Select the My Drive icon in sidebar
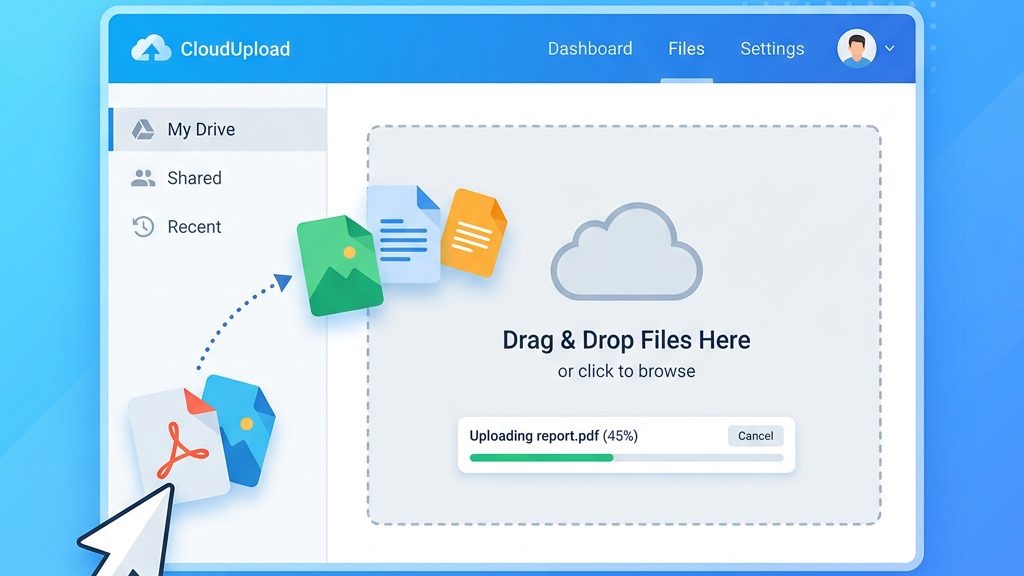The width and height of the screenshot is (1024, 576). click(x=143, y=128)
